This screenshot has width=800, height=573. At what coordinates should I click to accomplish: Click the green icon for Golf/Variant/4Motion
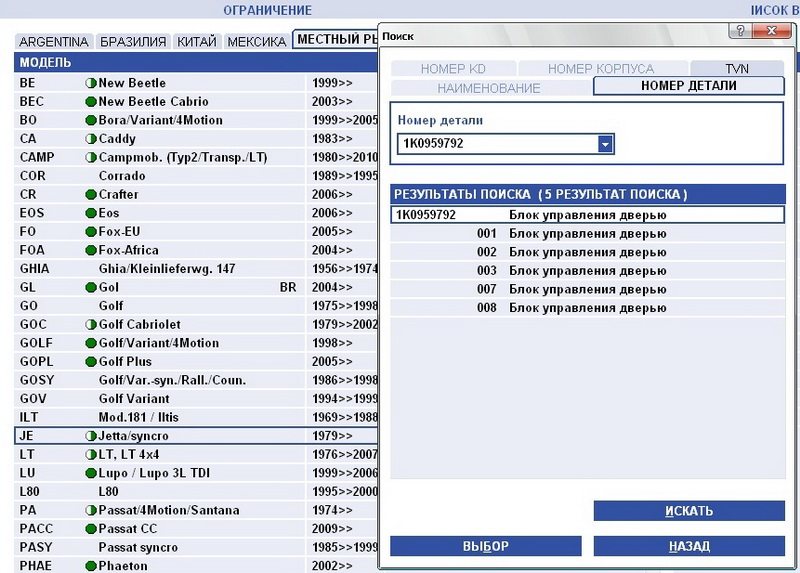click(91, 343)
